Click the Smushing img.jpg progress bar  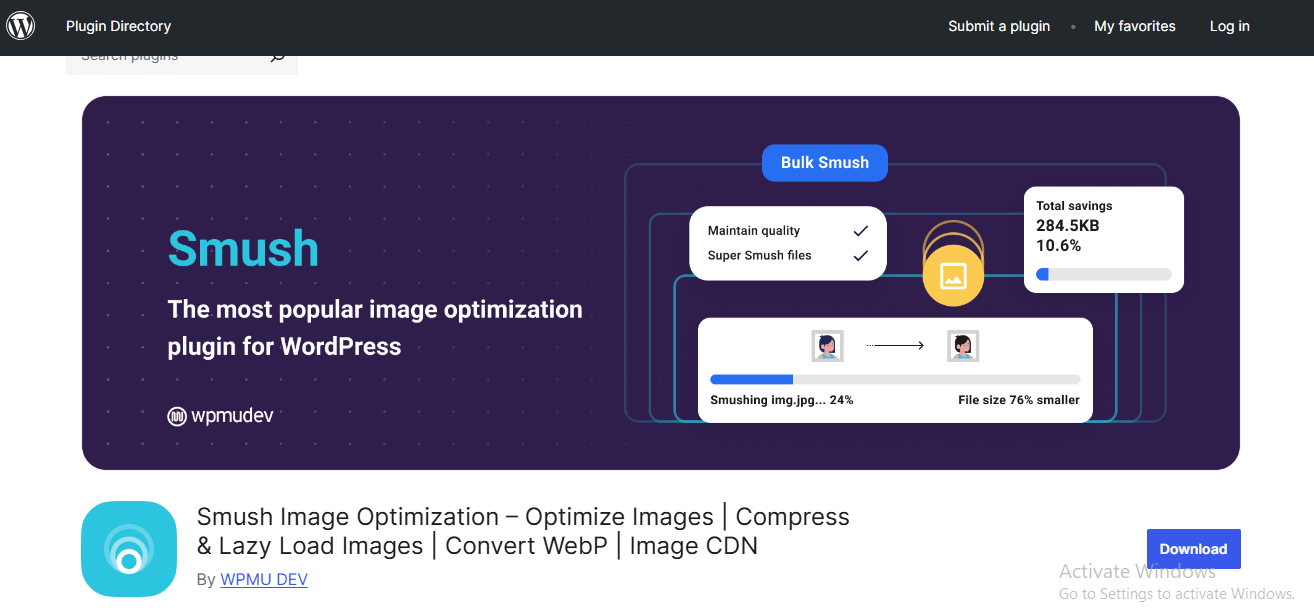[894, 380]
